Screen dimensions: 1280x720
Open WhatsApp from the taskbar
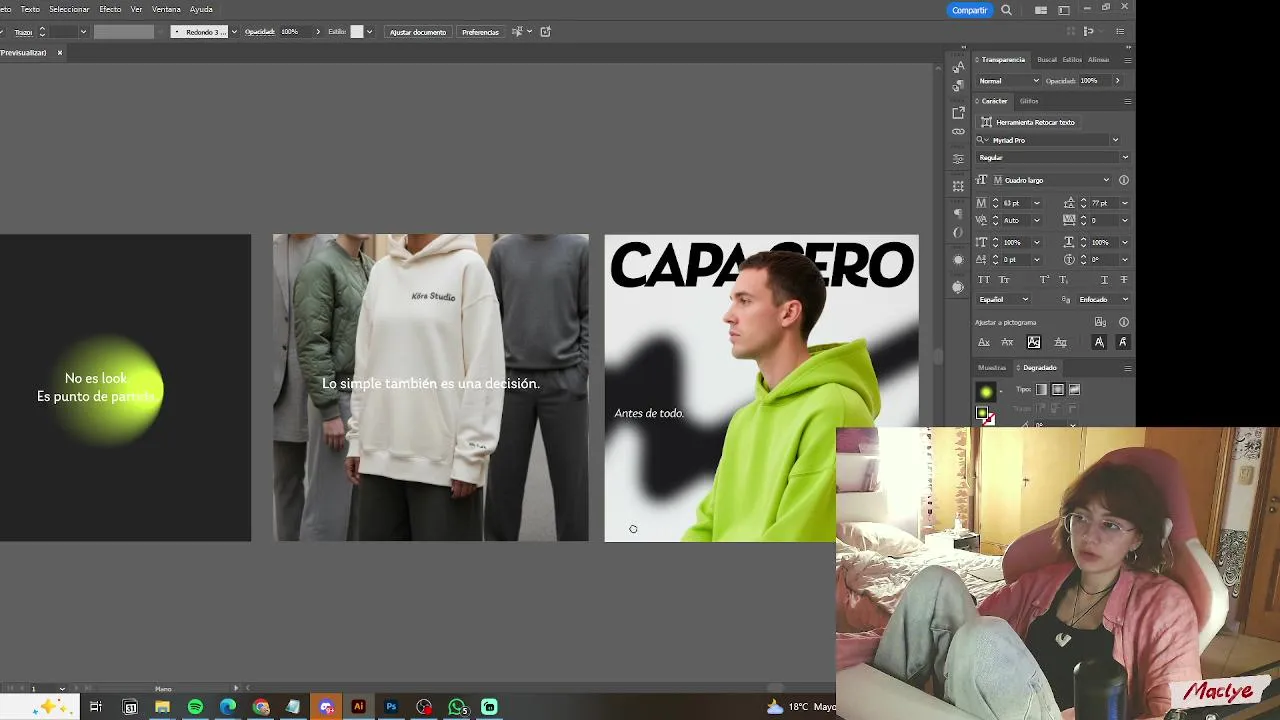457,707
